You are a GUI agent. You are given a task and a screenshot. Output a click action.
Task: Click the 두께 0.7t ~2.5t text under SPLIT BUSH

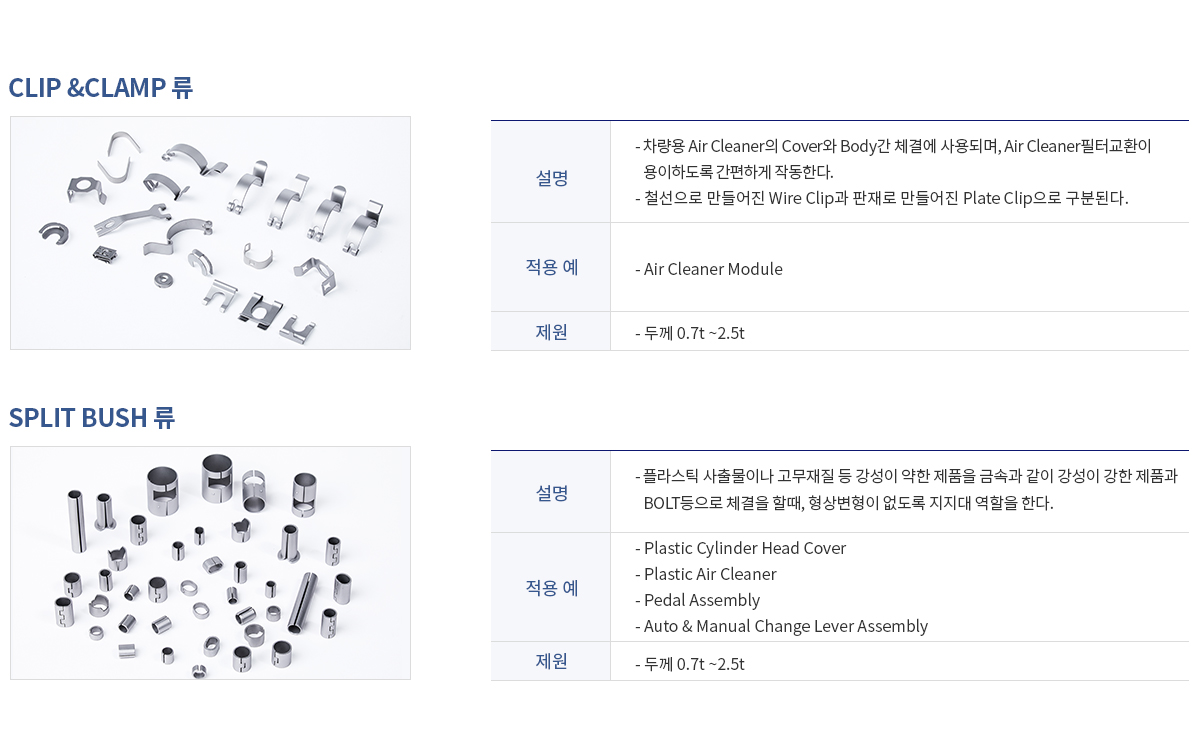[x=690, y=663]
